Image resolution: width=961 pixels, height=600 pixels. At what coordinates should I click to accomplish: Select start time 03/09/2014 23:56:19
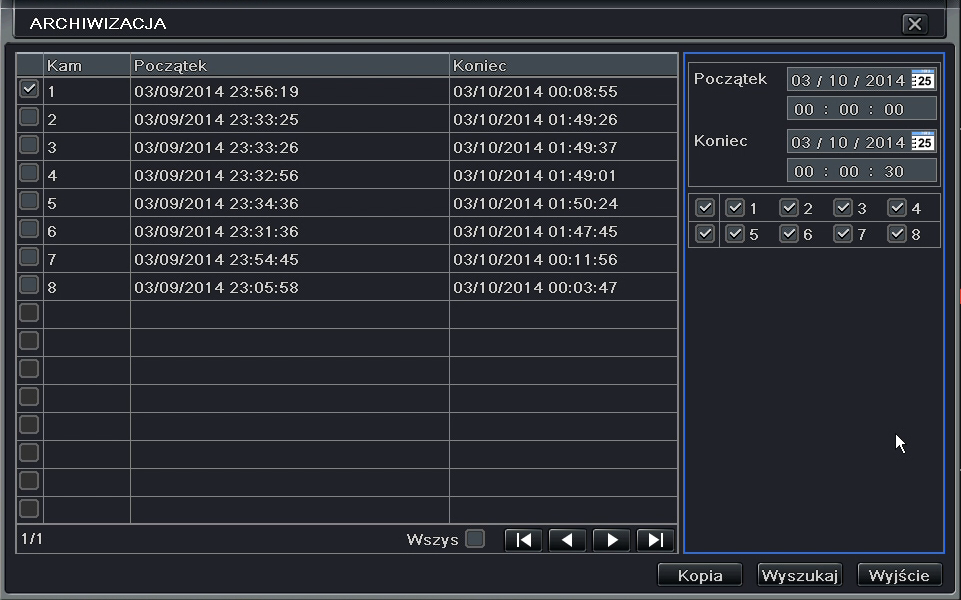[x=216, y=91]
